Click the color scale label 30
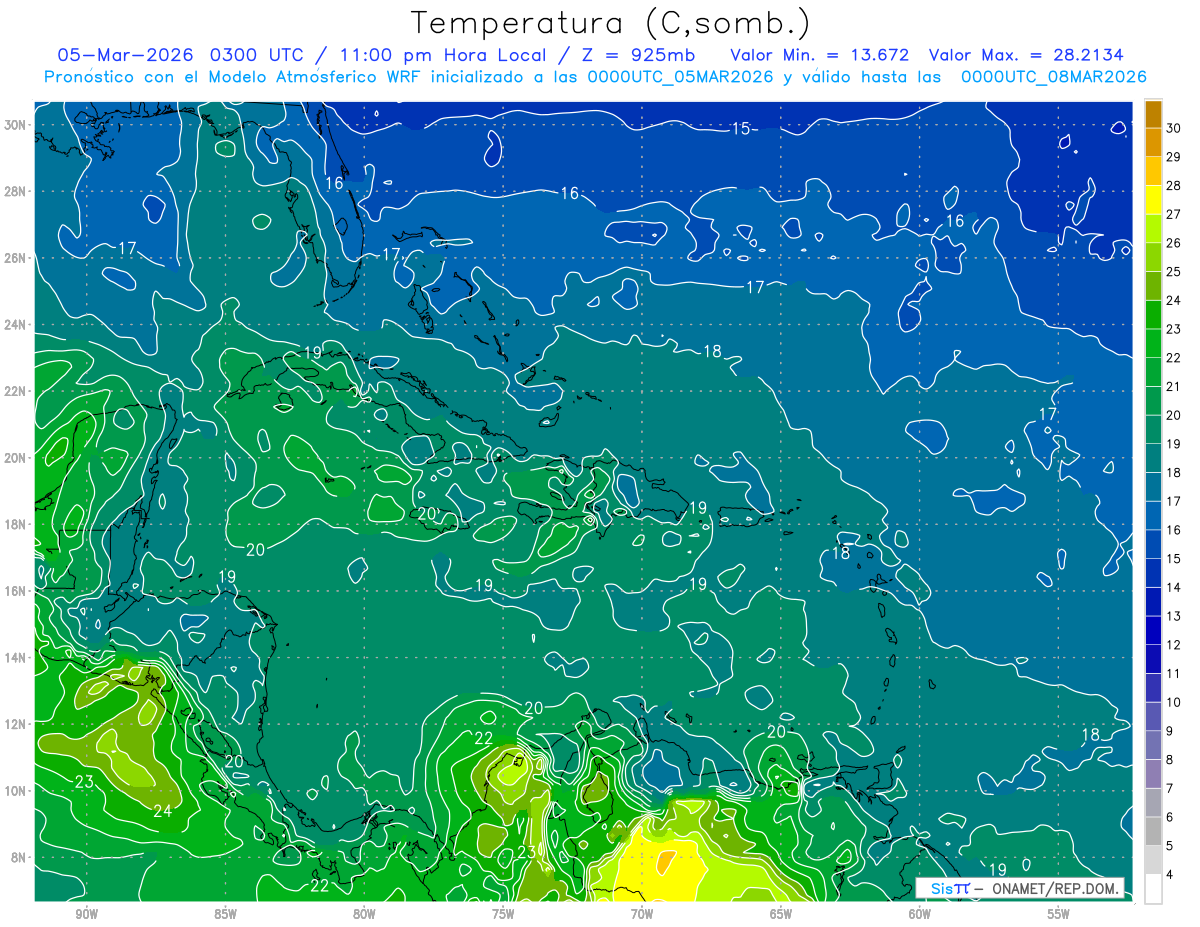Screen dimensions: 1200x927 (1174, 128)
